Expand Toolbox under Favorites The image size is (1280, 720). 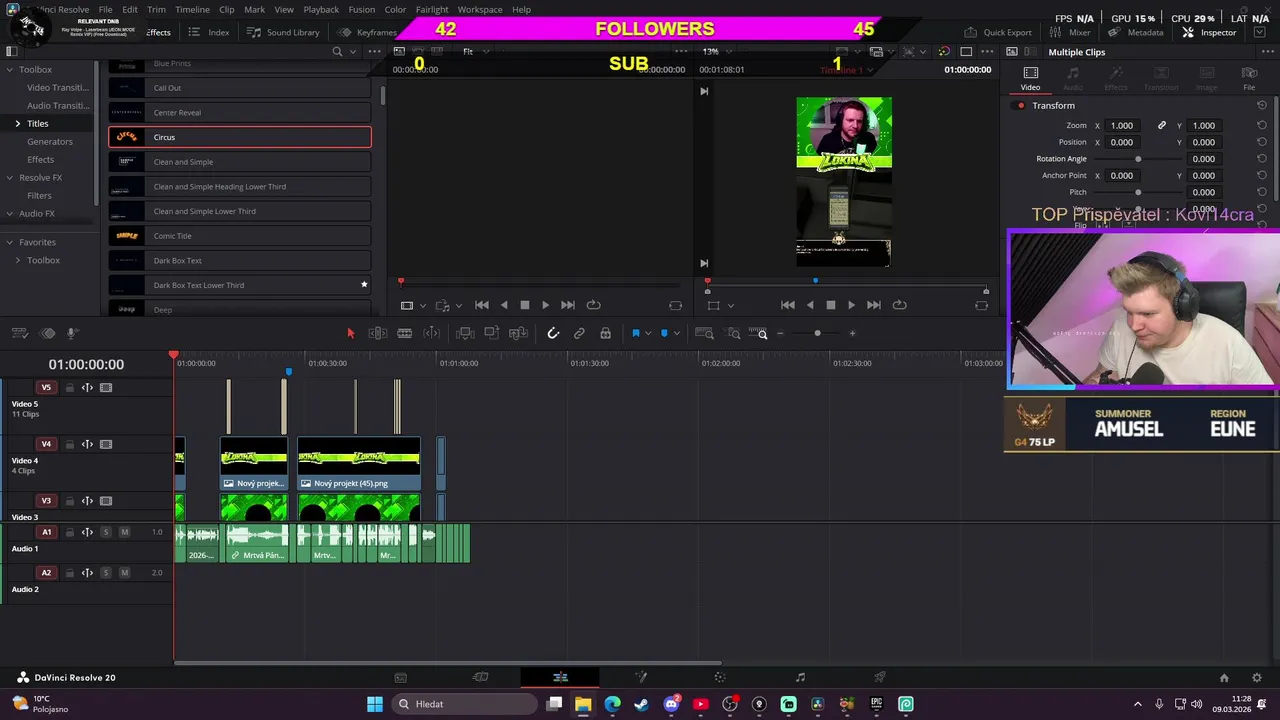pos(17,260)
